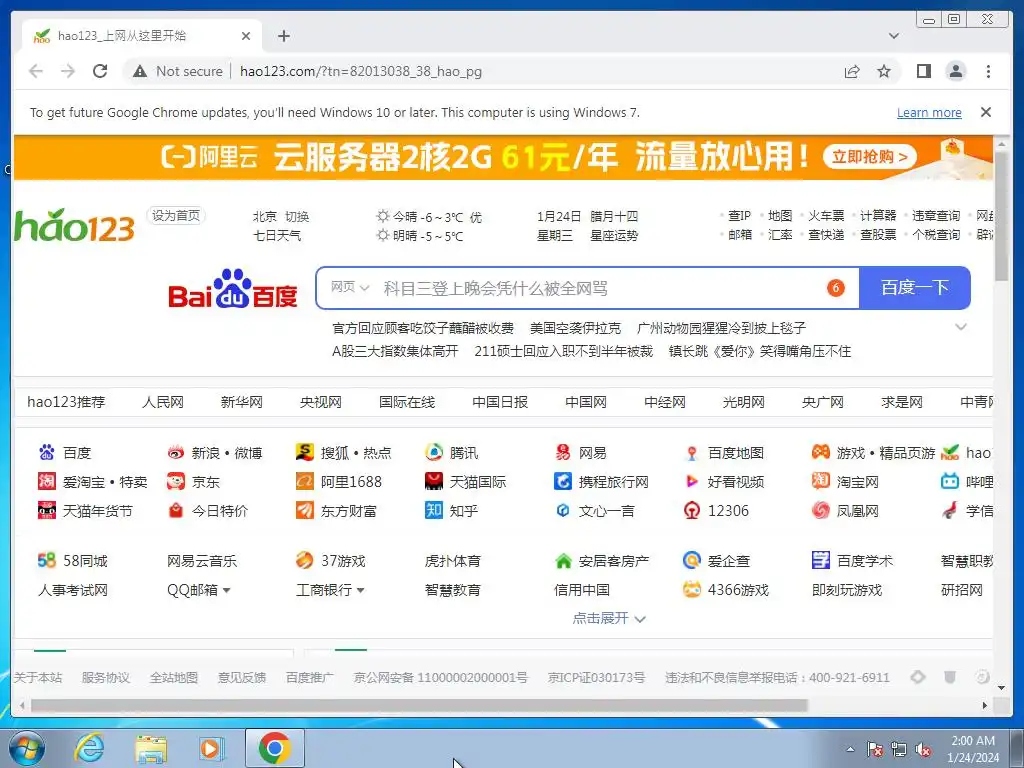Open 百度 site link icon

(x=46, y=452)
